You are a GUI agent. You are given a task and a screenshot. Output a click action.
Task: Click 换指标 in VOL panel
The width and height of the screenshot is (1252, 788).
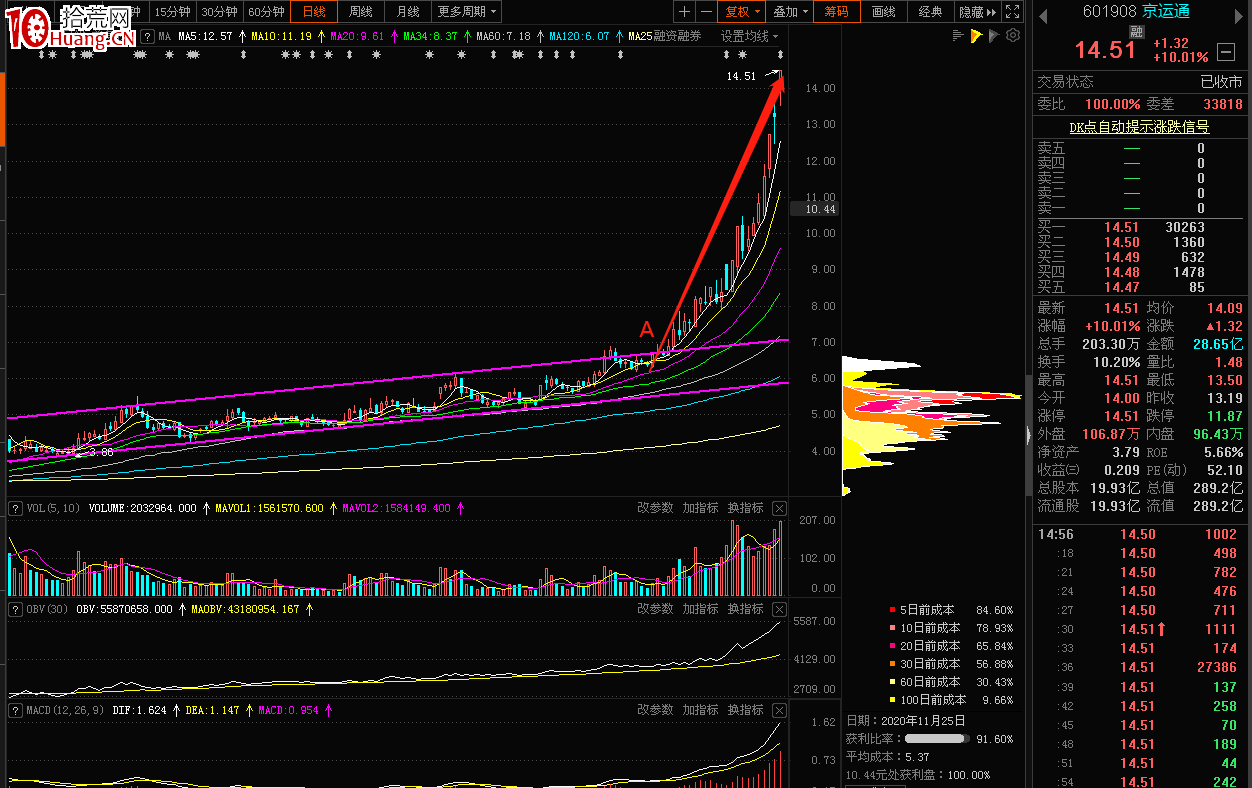click(x=745, y=508)
